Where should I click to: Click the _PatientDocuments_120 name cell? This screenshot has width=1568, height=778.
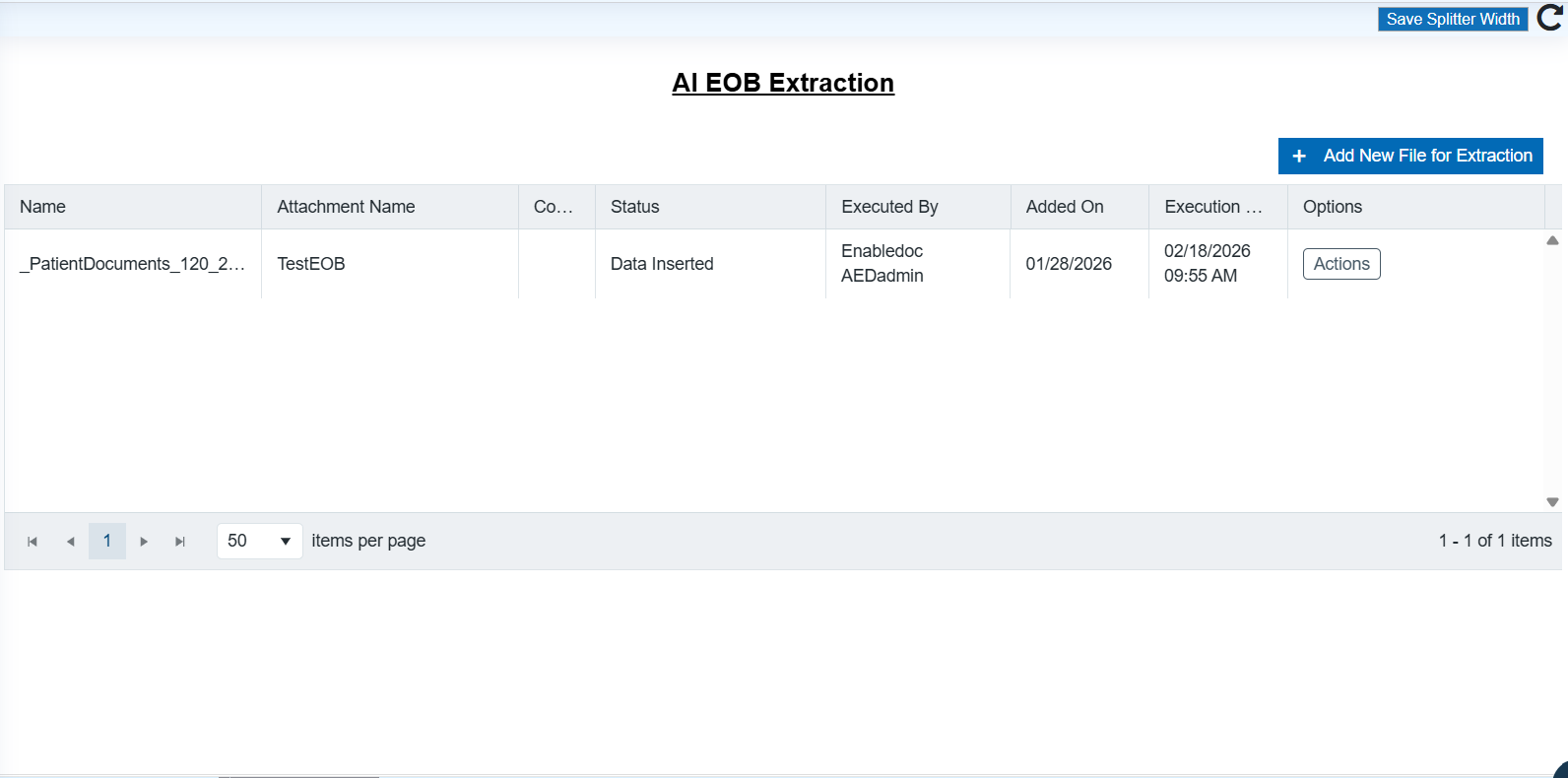[132, 264]
